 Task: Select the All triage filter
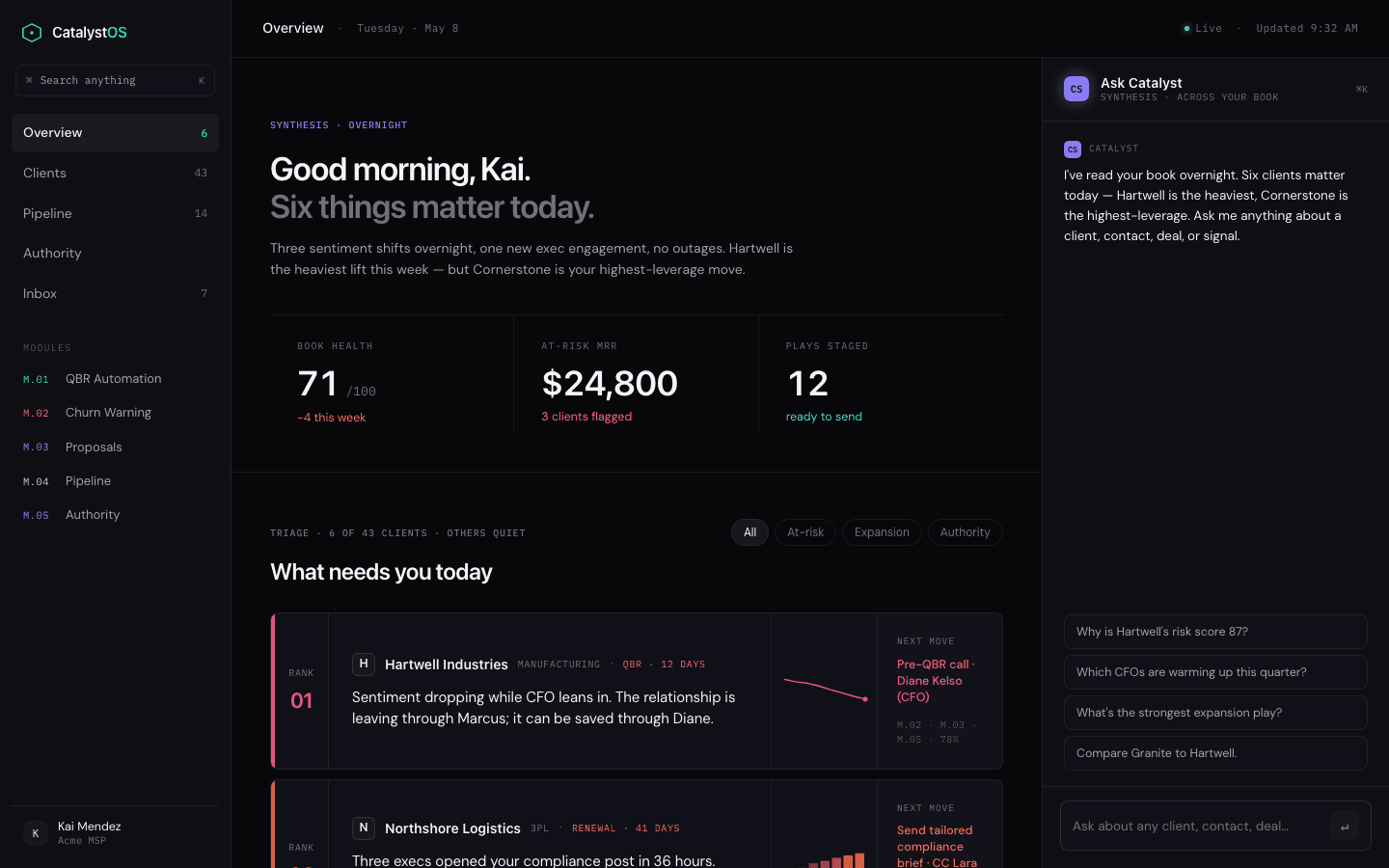click(x=749, y=532)
